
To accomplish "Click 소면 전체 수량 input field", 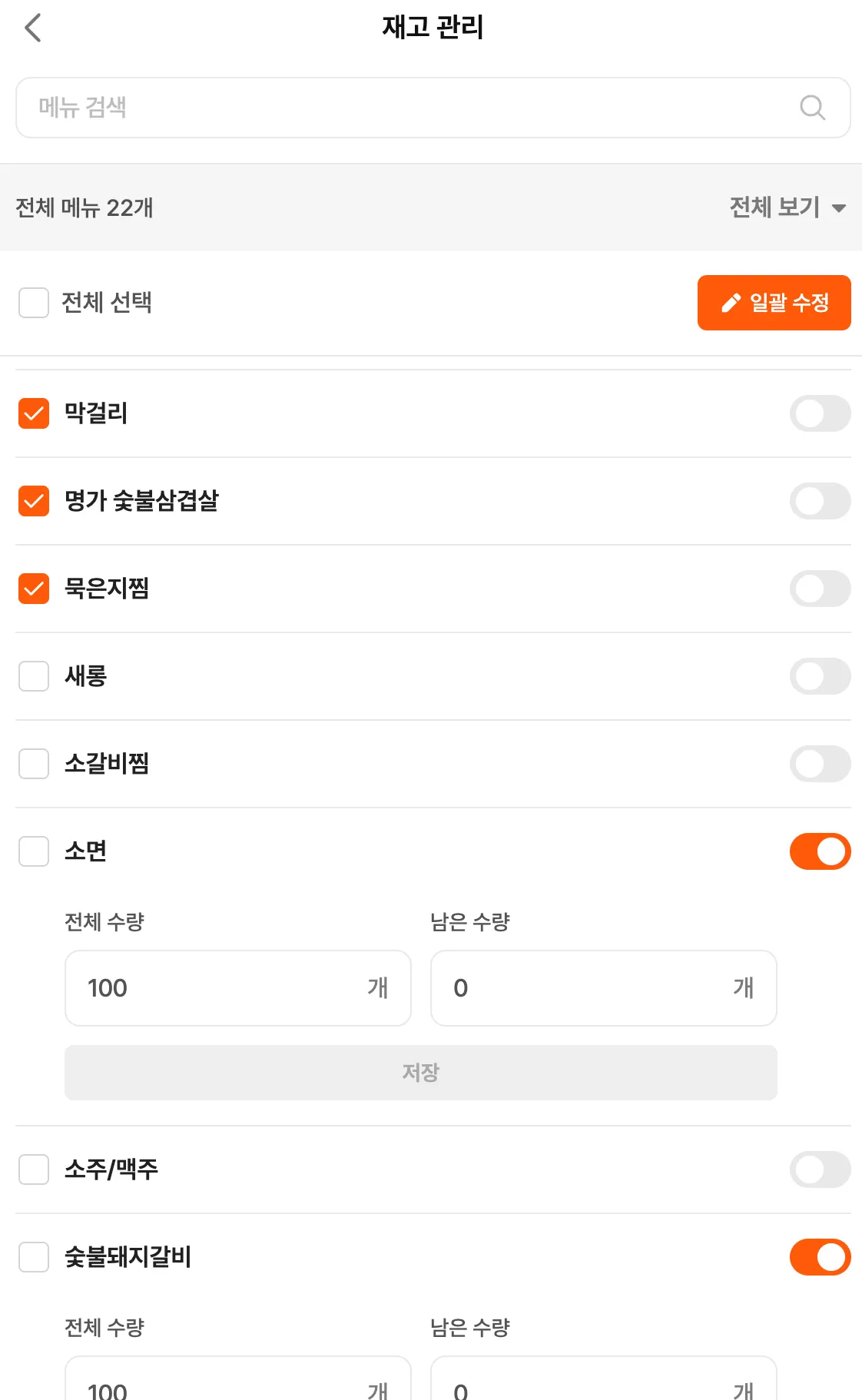I will [x=223, y=988].
